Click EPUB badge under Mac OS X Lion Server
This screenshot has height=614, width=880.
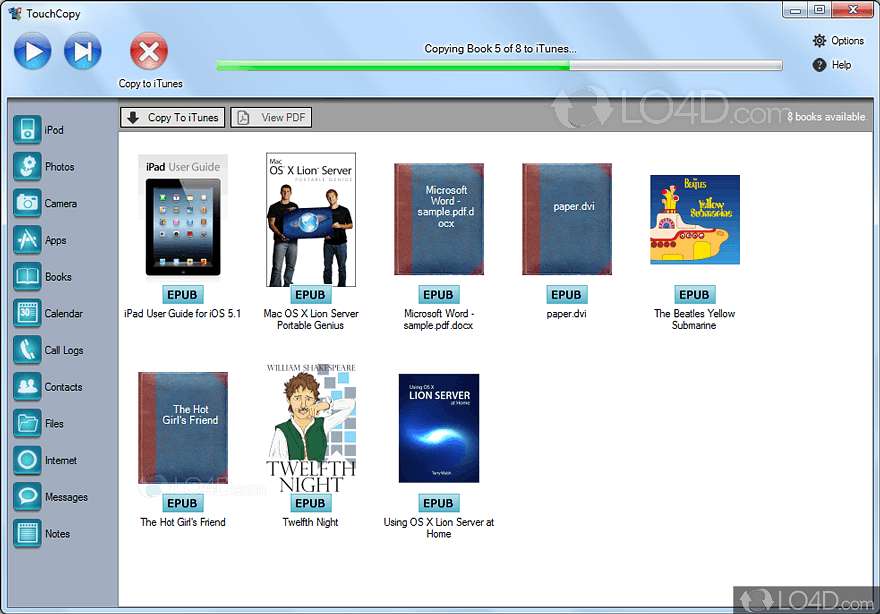[310, 295]
